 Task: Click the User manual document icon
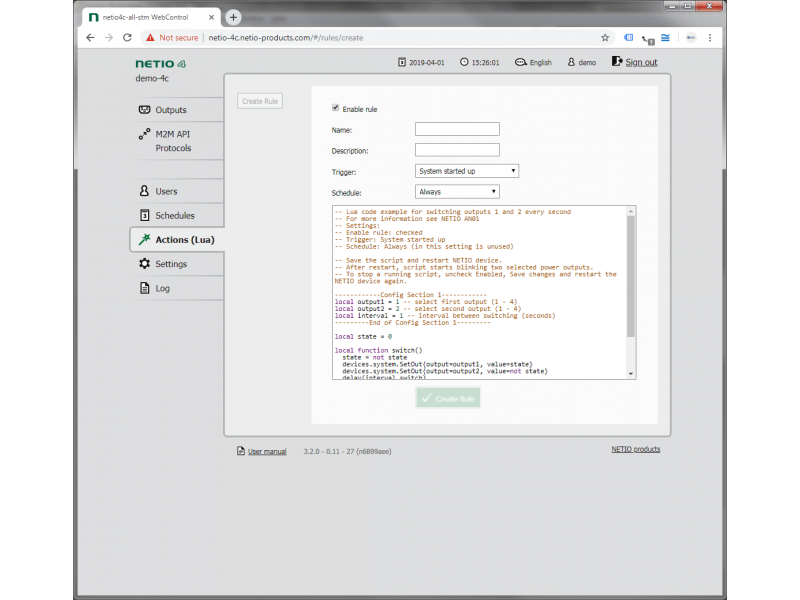[x=241, y=451]
